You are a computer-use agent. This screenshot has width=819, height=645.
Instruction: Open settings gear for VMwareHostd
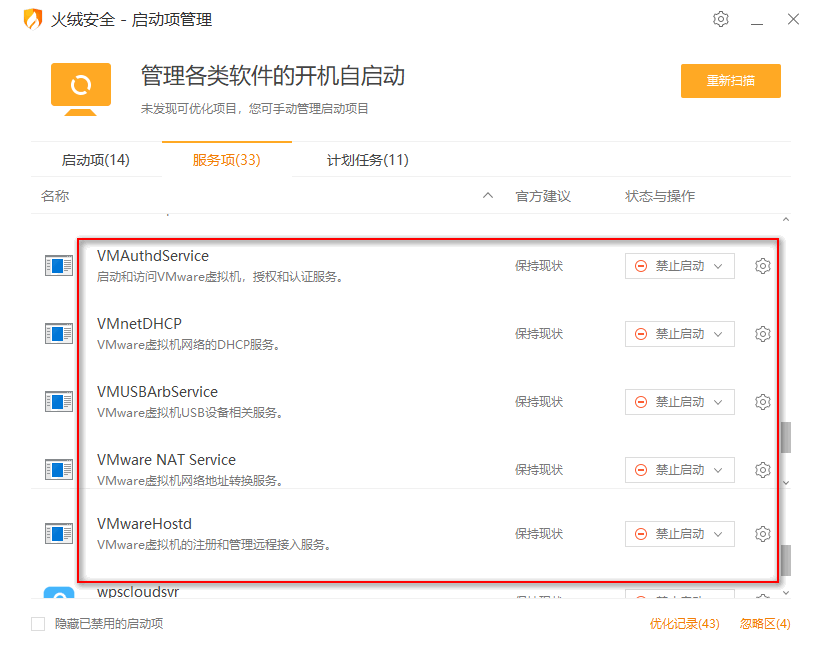[x=763, y=534]
